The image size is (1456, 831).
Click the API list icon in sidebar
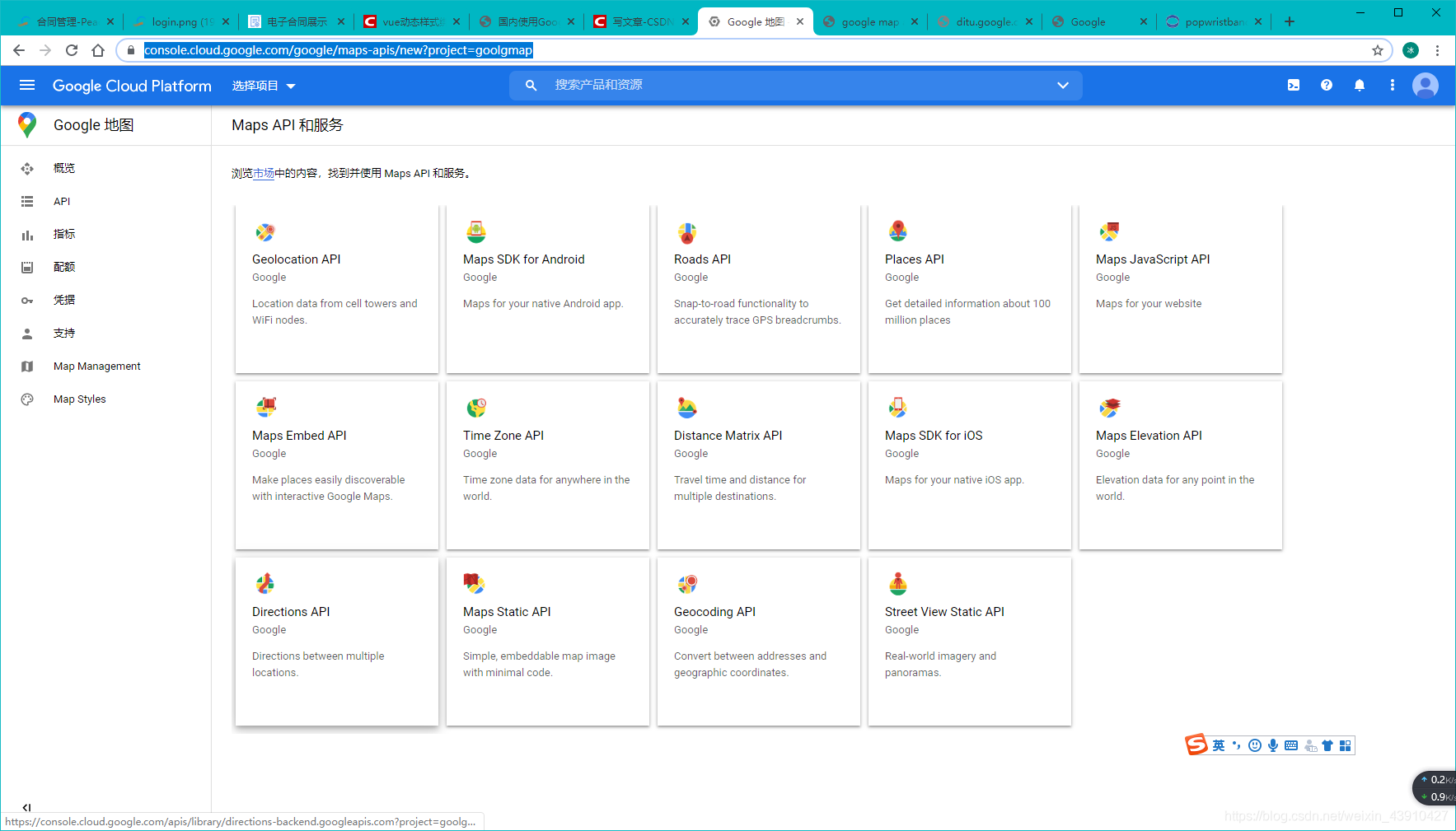(x=27, y=201)
